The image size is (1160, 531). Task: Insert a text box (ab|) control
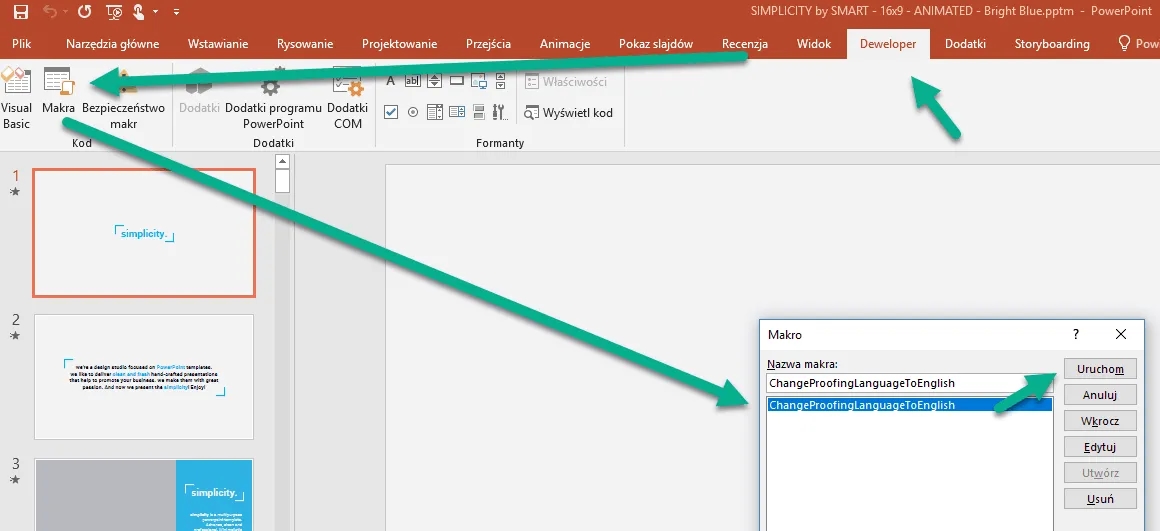412,81
